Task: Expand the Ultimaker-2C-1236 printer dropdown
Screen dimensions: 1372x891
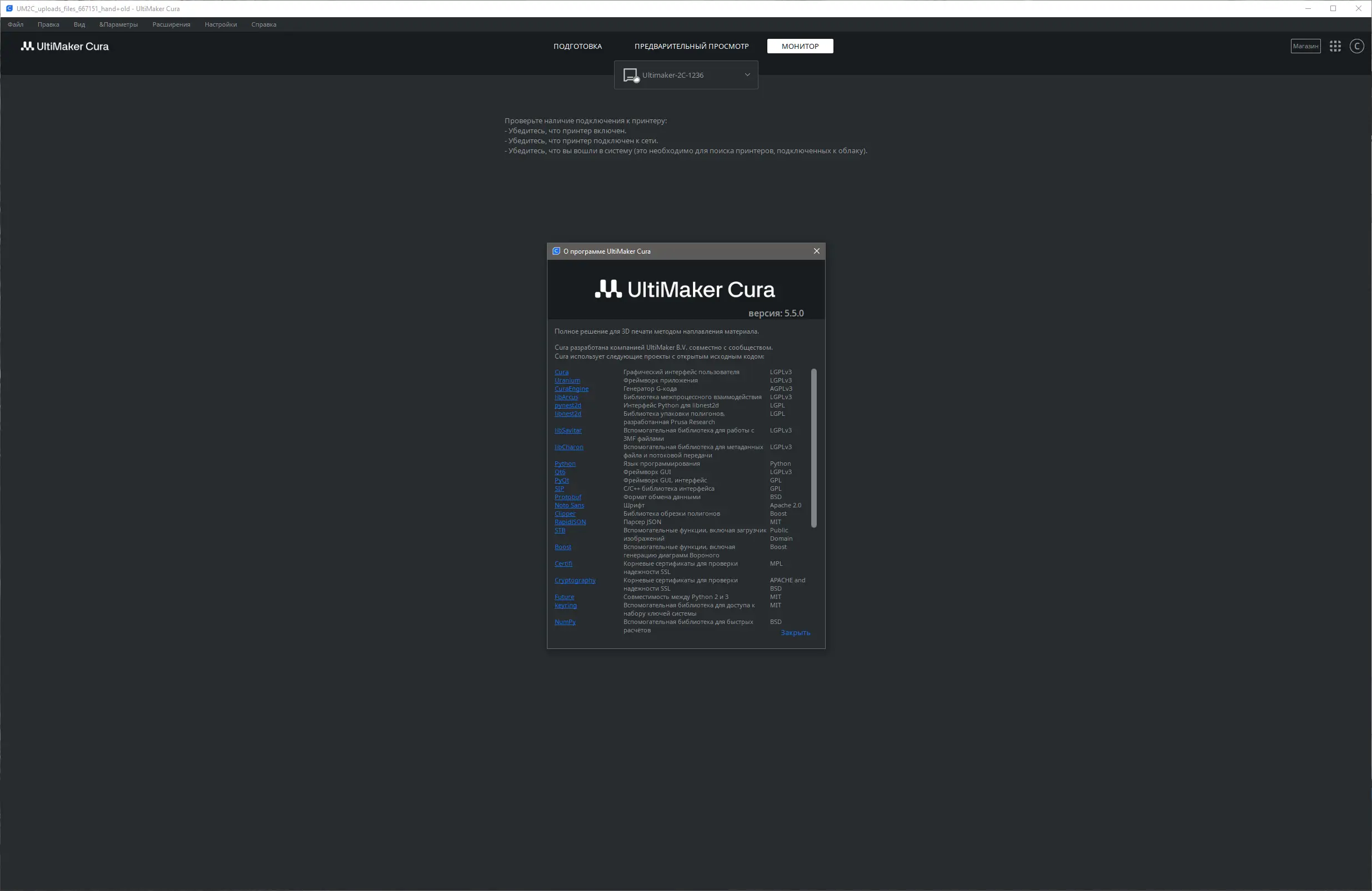Action: coord(747,75)
